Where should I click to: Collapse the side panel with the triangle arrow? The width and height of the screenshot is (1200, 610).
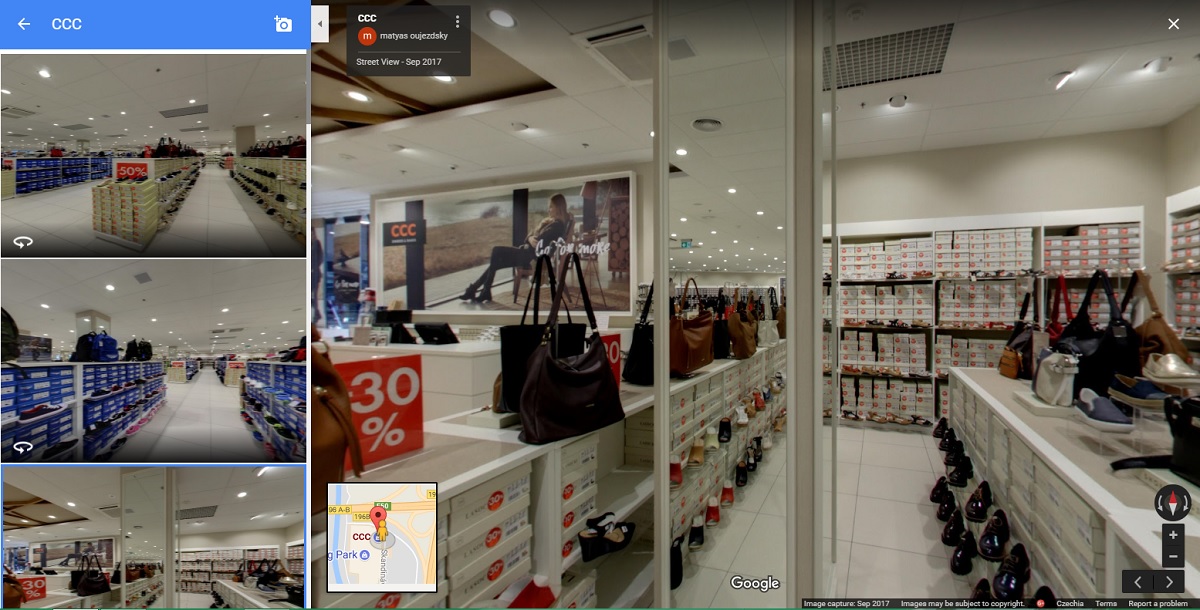(x=320, y=24)
